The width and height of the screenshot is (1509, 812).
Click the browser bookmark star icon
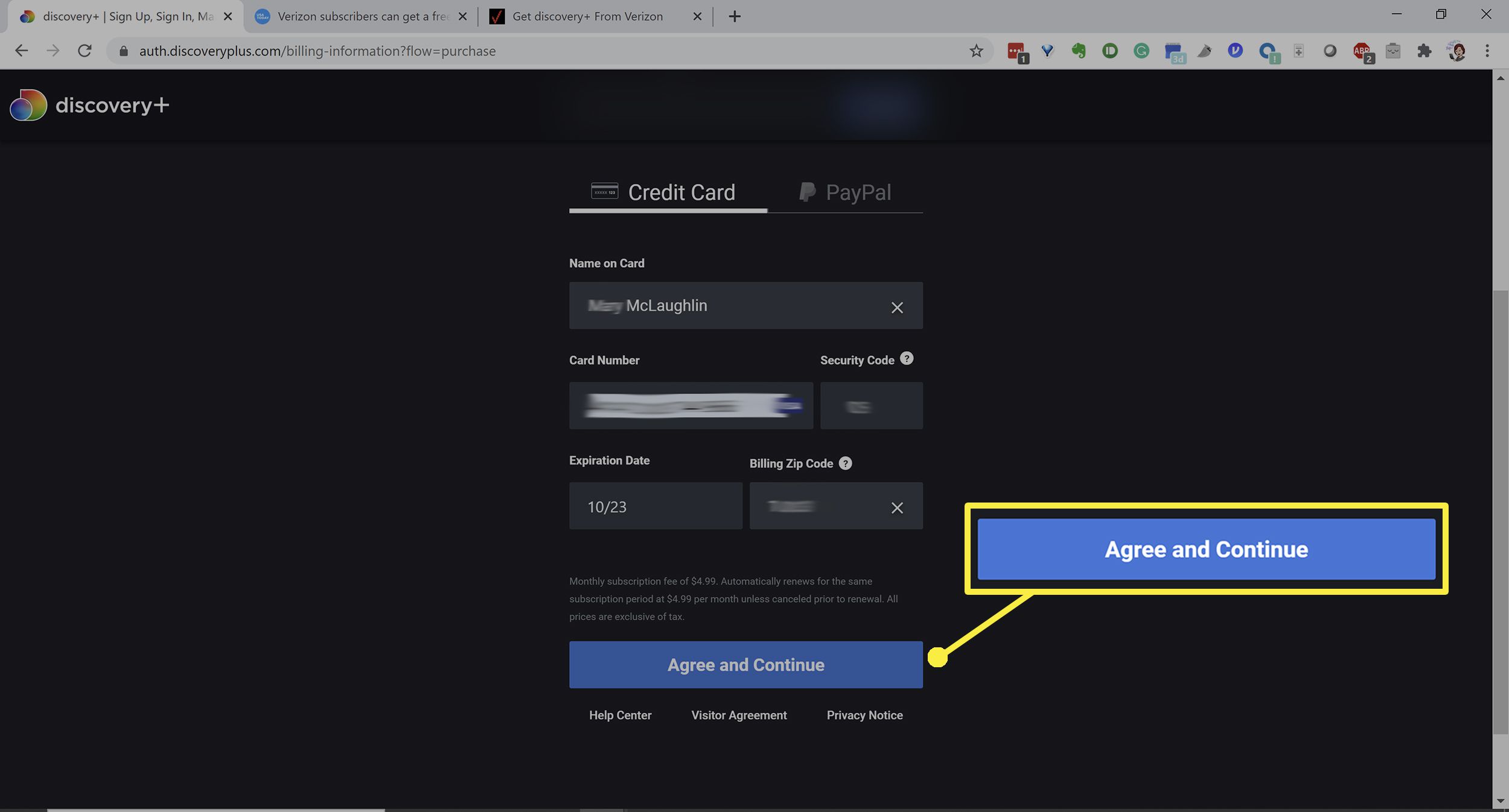(x=976, y=51)
